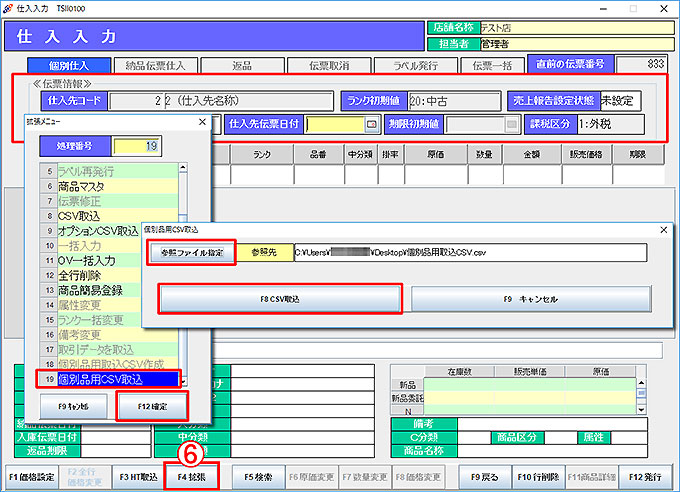The image size is (680, 492).
Task: Choose 商品マスタ from extended menu
Action: [x=90, y=187]
